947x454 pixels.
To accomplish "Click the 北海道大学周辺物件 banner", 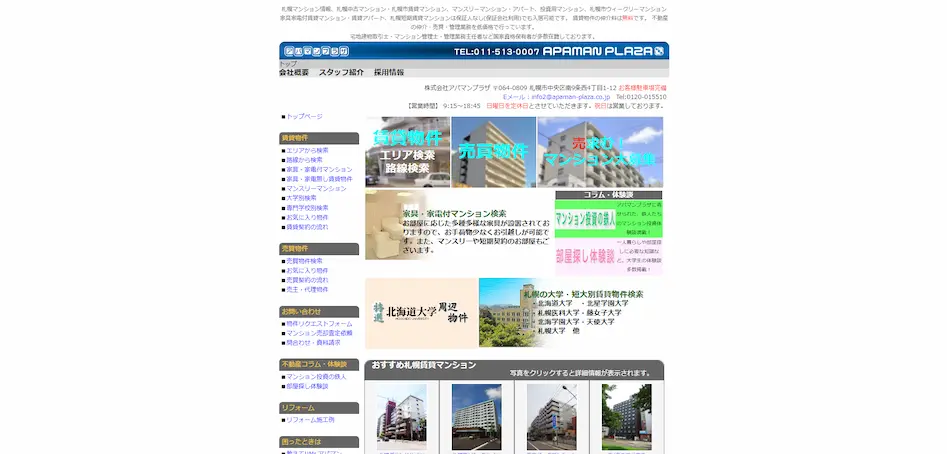I will [421, 313].
